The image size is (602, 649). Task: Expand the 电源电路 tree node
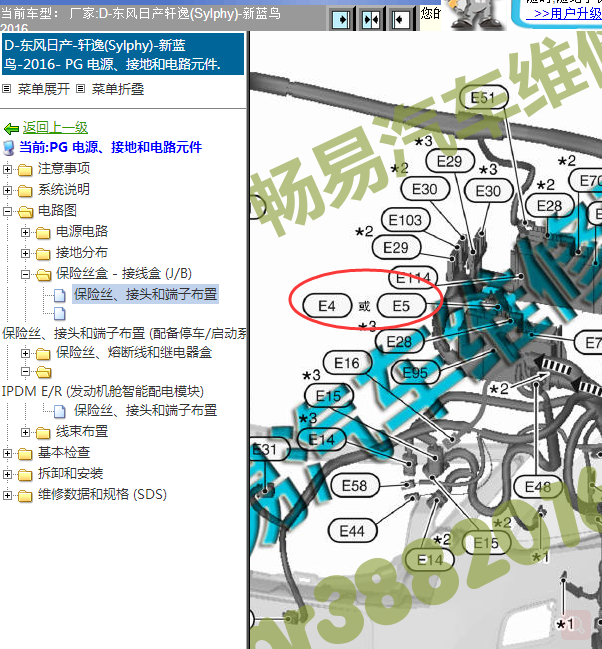[x=25, y=233]
